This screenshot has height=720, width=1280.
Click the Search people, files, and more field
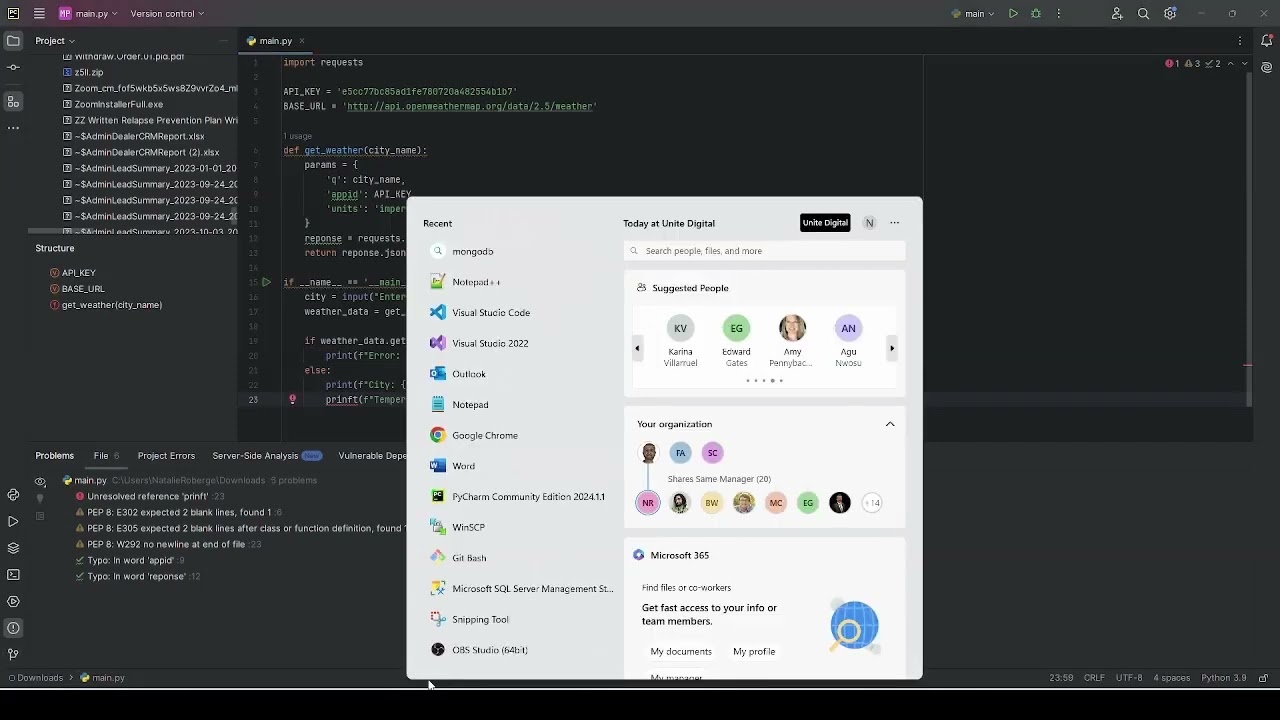pyautogui.click(x=765, y=251)
